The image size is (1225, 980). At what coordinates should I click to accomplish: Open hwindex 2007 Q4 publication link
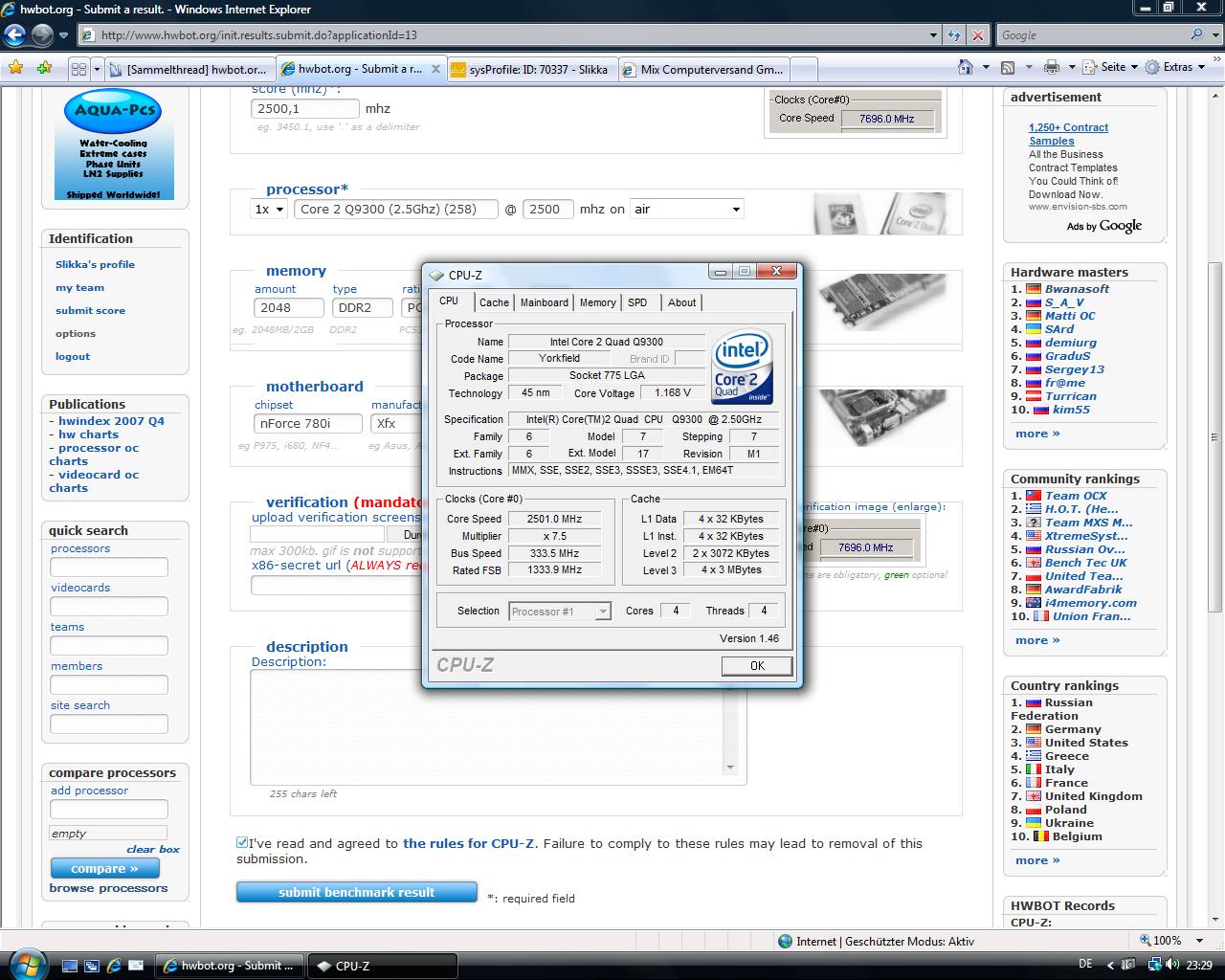111,421
